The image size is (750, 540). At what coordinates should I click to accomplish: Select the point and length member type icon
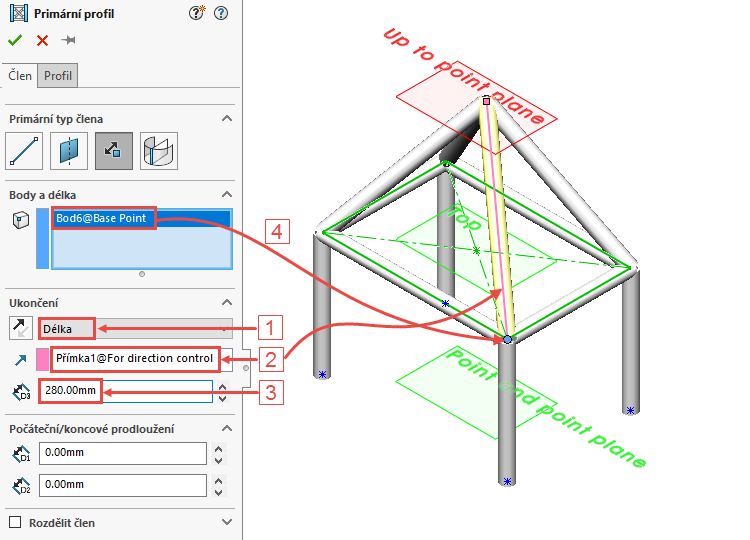click(x=114, y=151)
